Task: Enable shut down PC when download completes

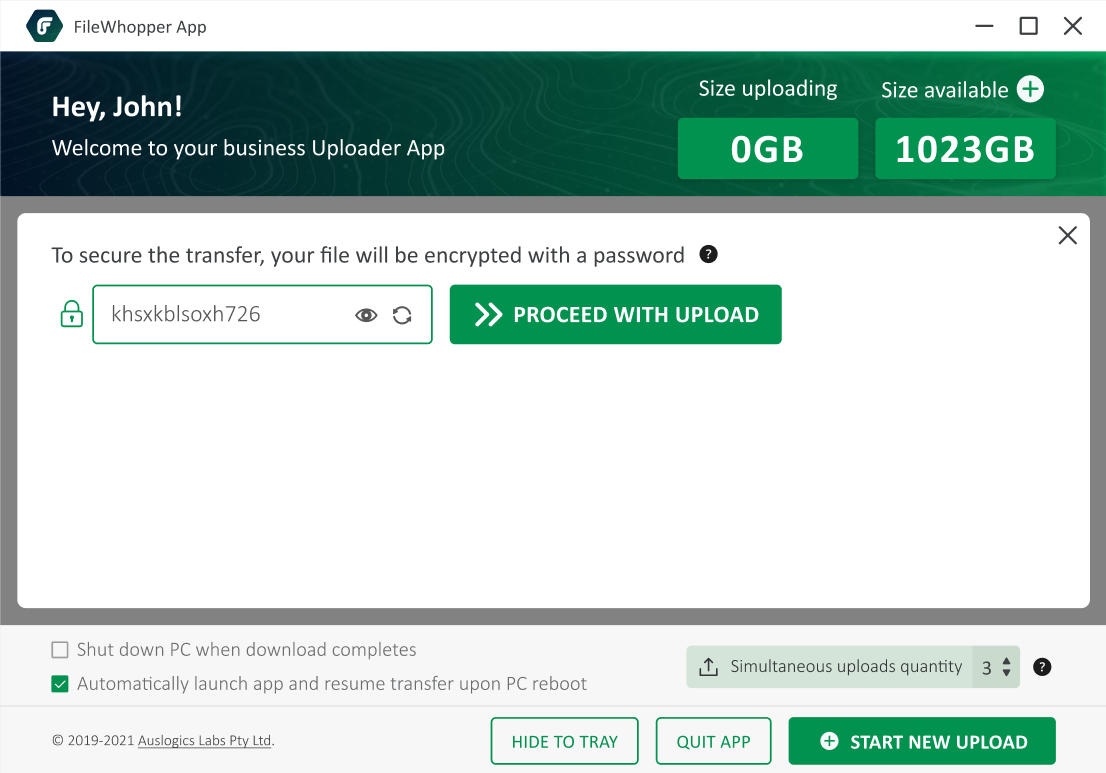Action: pos(60,650)
